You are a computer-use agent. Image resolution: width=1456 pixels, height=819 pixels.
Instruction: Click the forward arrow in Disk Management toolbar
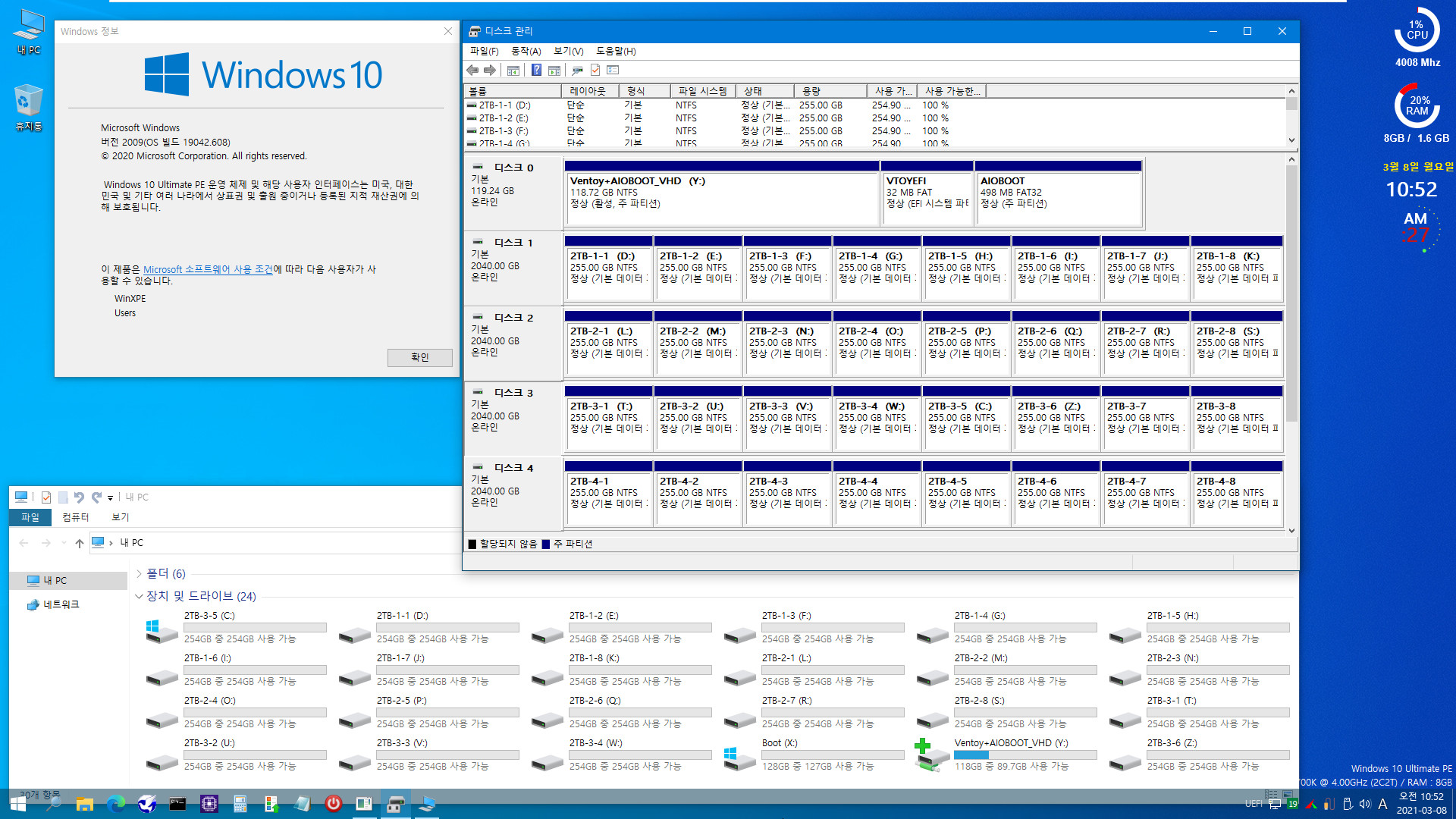(x=490, y=71)
